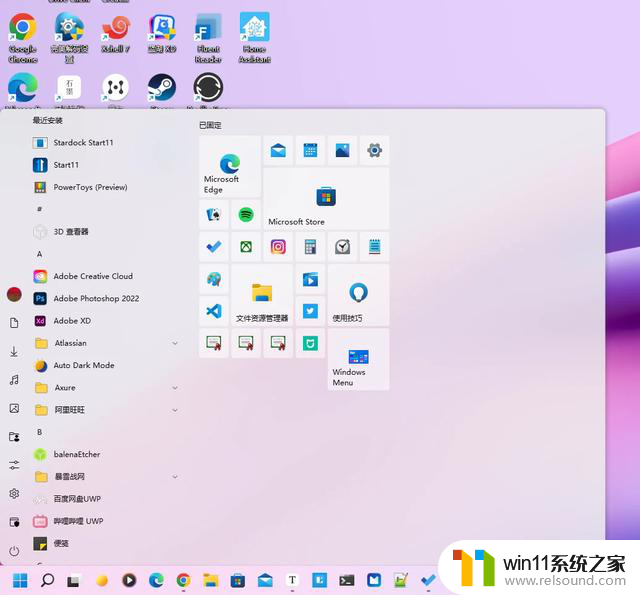Open the Microsoft Edge pinned tile

click(230, 167)
